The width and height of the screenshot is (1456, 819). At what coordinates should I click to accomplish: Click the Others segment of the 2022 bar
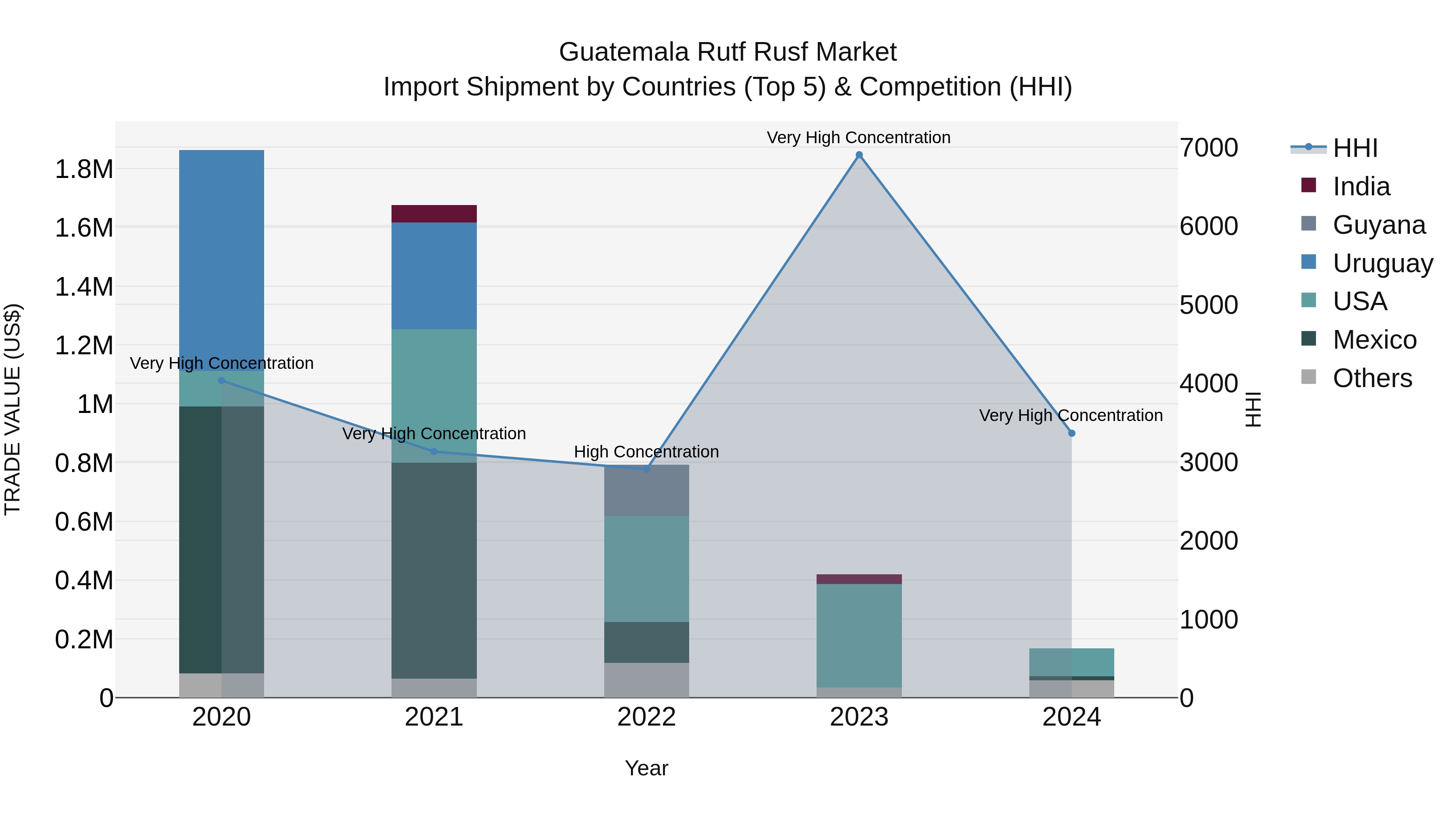pyautogui.click(x=647, y=681)
